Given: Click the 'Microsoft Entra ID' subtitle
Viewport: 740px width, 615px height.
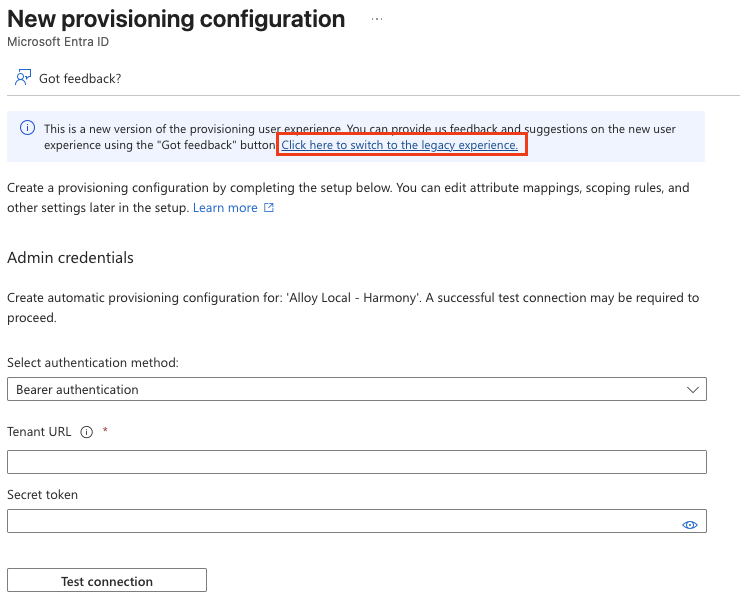Looking at the screenshot, I should point(58,42).
